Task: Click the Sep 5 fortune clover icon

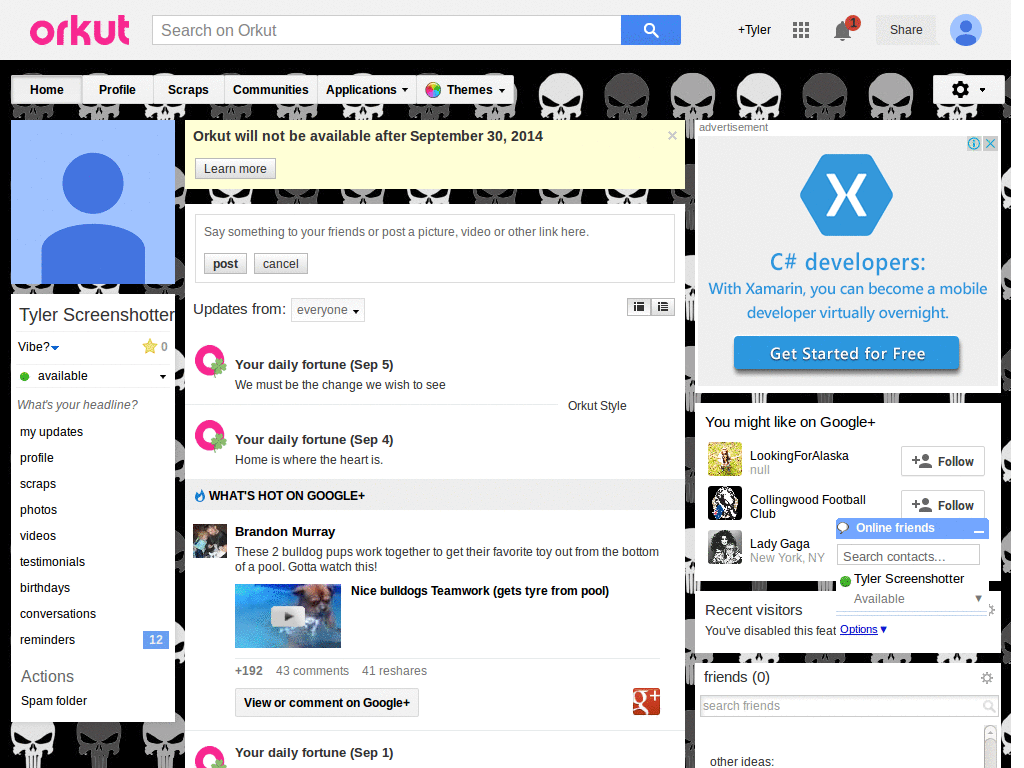Action: pyautogui.click(x=211, y=361)
